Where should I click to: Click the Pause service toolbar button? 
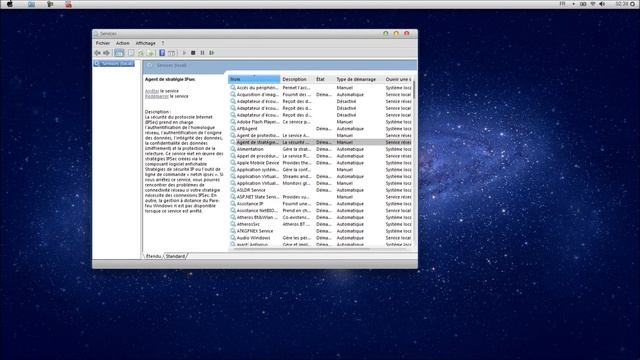(x=202, y=53)
